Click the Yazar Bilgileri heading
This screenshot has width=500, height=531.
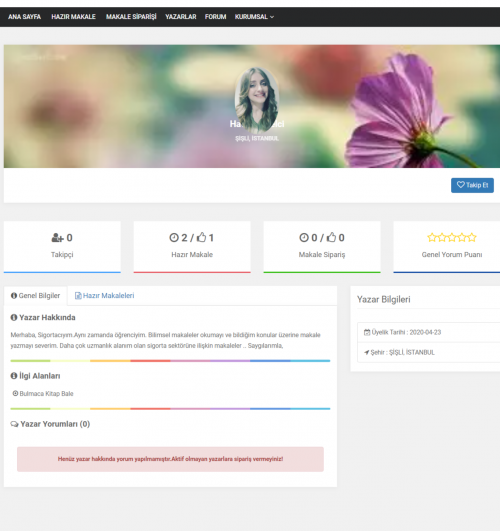[383, 299]
